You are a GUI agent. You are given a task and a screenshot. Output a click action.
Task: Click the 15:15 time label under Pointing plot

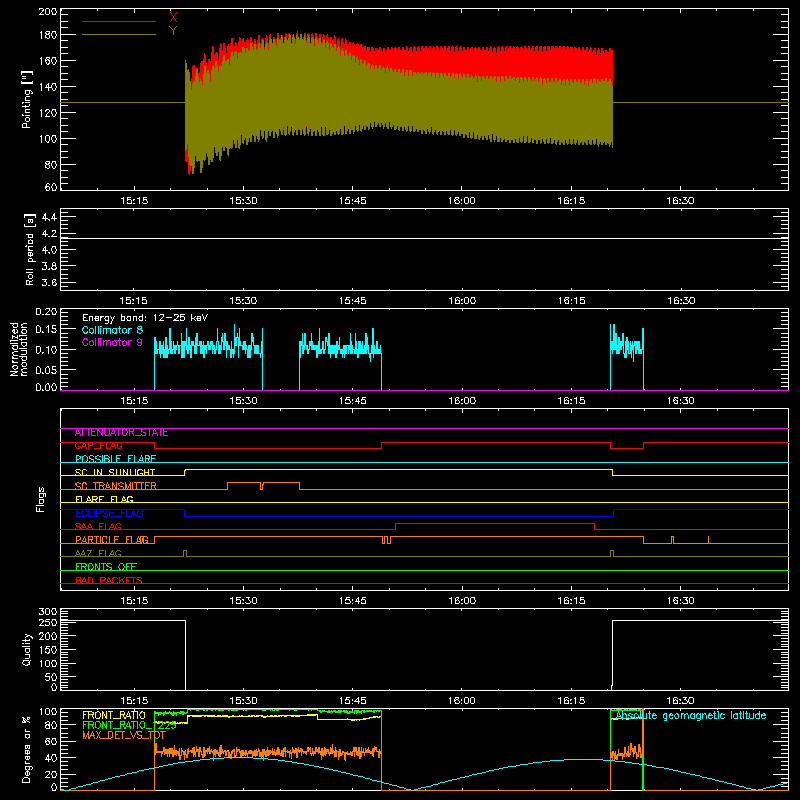tap(134, 201)
